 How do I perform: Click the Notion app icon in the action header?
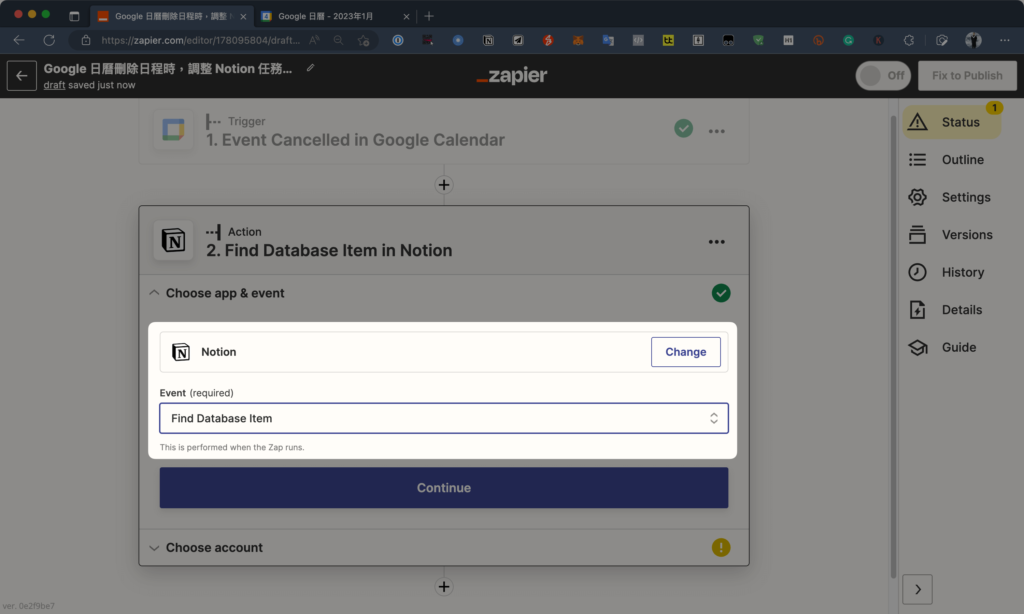click(173, 240)
